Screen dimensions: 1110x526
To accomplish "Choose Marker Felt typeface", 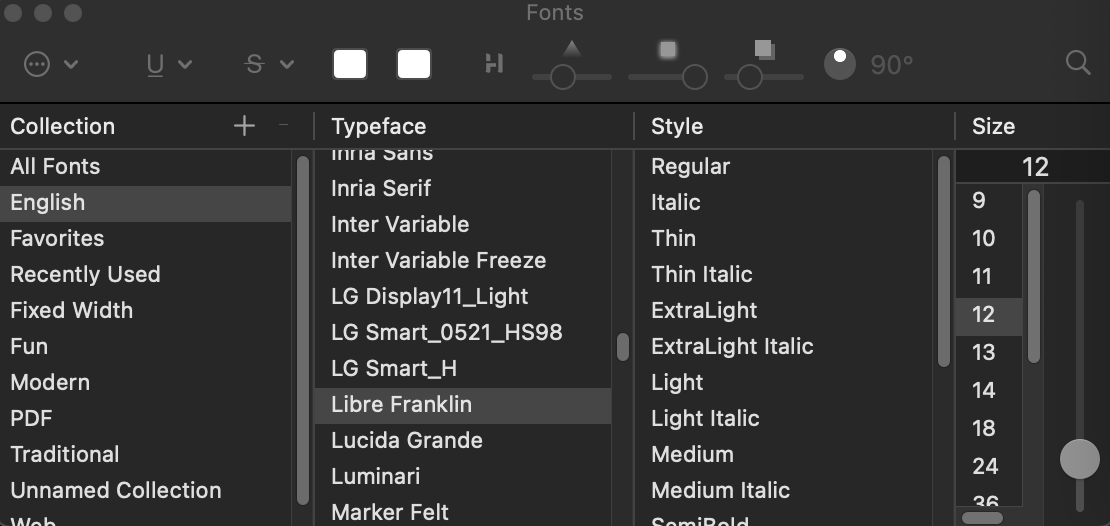I will click(x=463, y=513).
